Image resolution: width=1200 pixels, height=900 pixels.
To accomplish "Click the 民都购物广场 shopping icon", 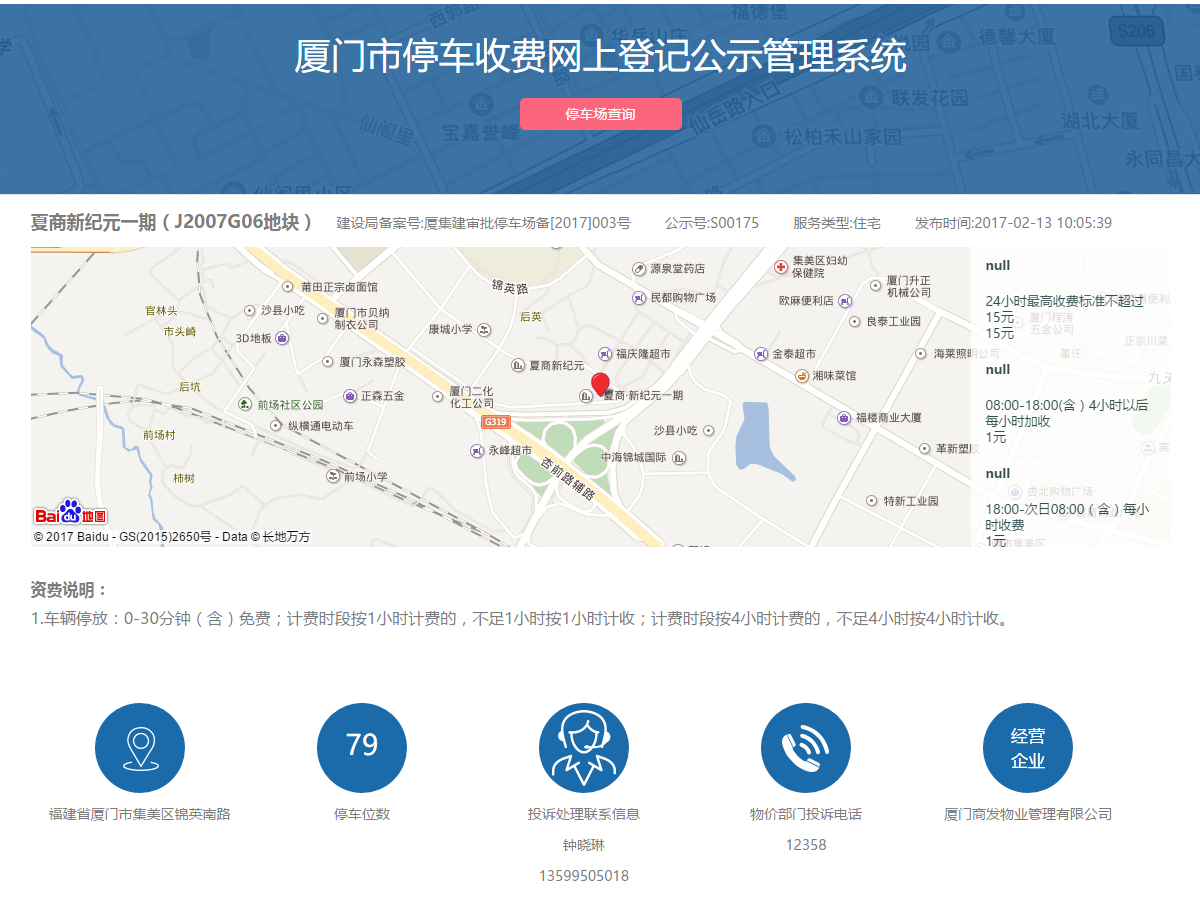I will pyautogui.click(x=639, y=298).
